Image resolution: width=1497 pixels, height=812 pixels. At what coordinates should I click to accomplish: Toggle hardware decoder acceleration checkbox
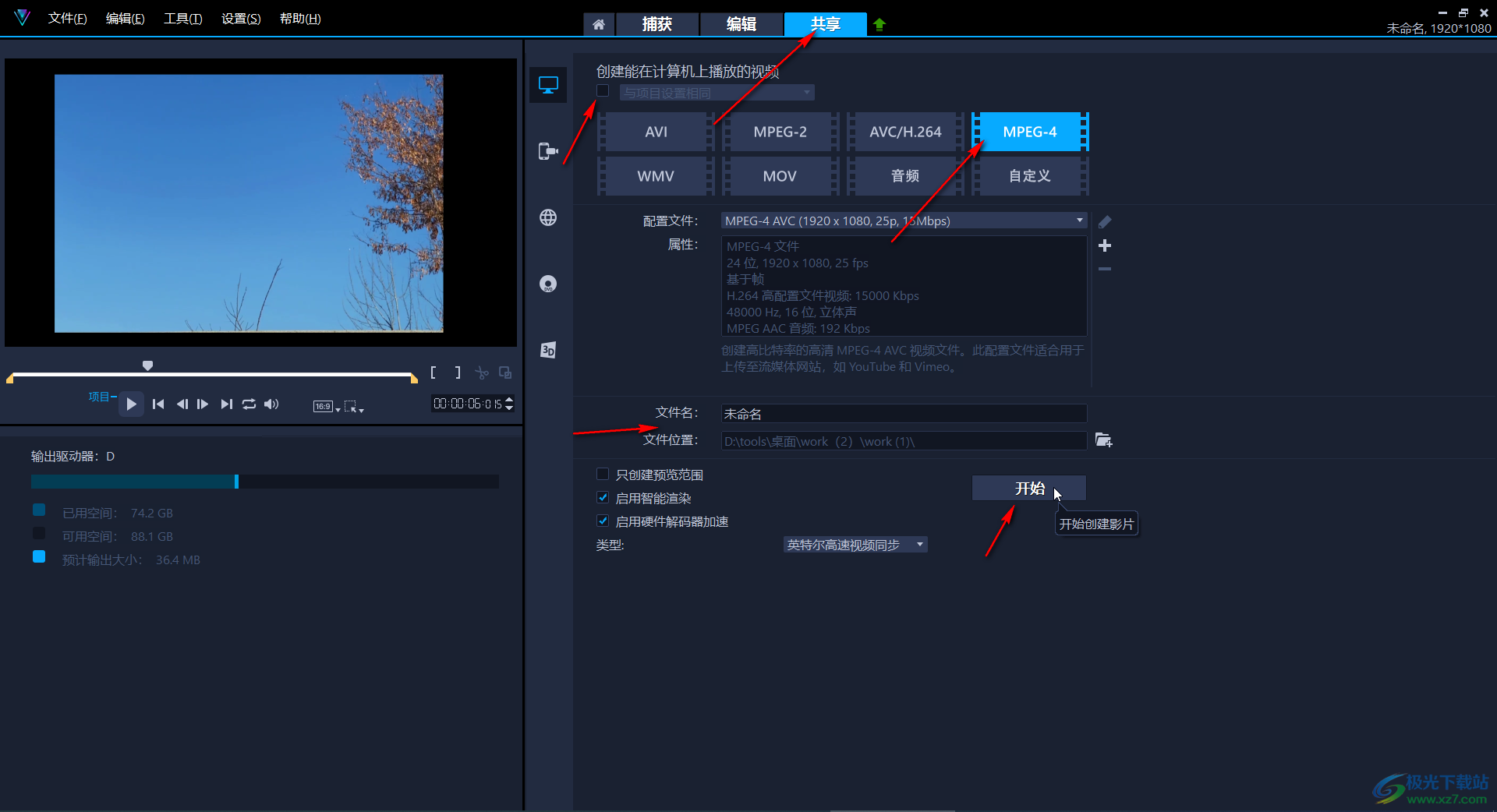(x=603, y=521)
